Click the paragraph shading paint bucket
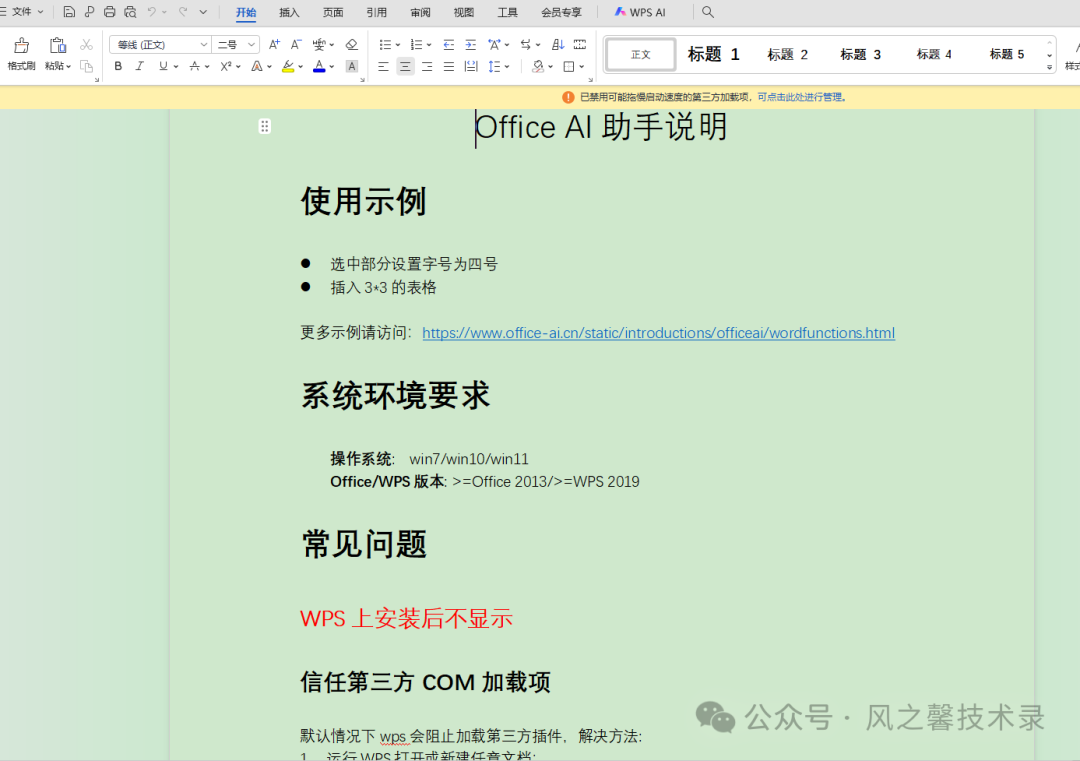 point(539,66)
